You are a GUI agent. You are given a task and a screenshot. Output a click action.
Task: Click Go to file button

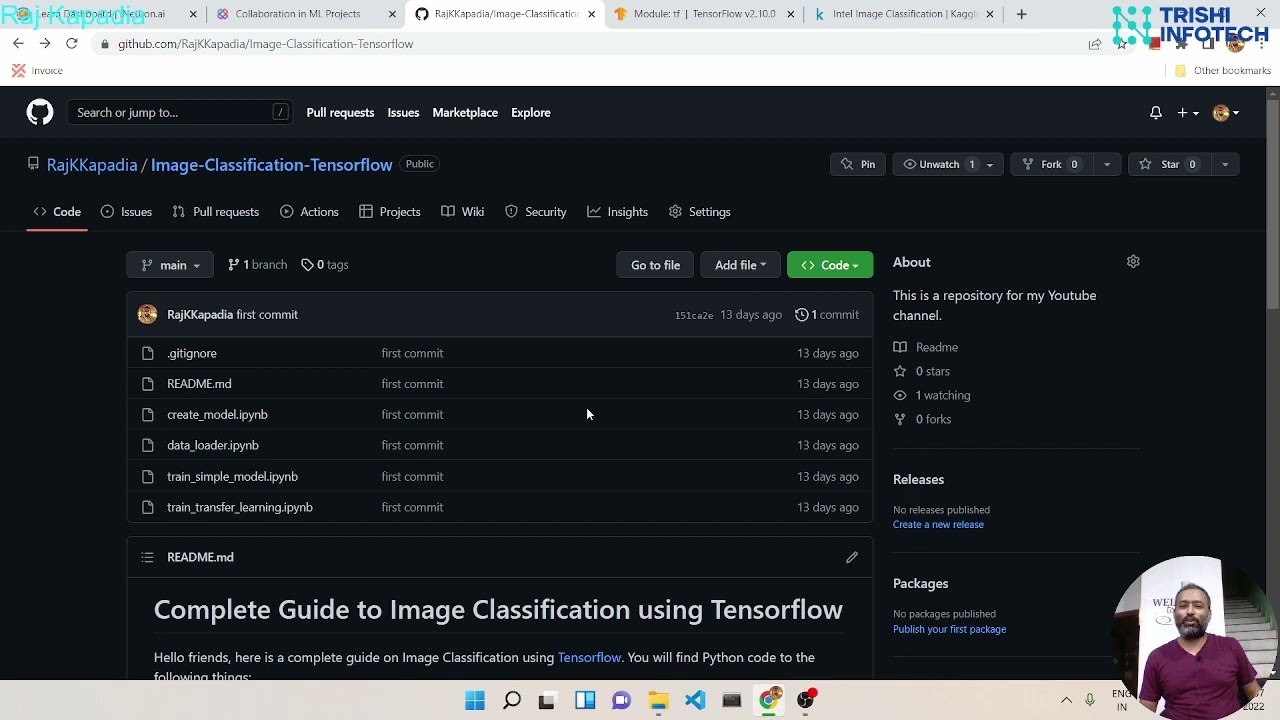click(x=655, y=265)
